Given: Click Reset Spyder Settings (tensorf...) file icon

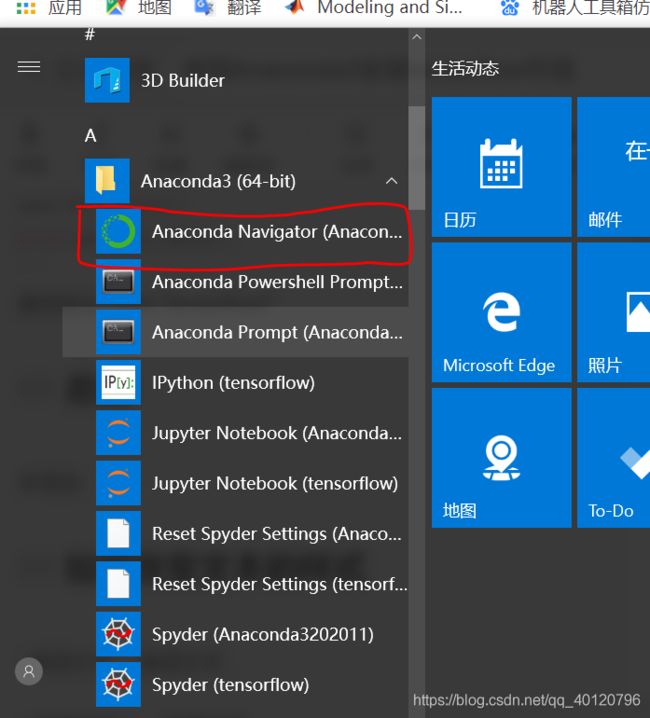Looking at the screenshot, I should point(118,584).
